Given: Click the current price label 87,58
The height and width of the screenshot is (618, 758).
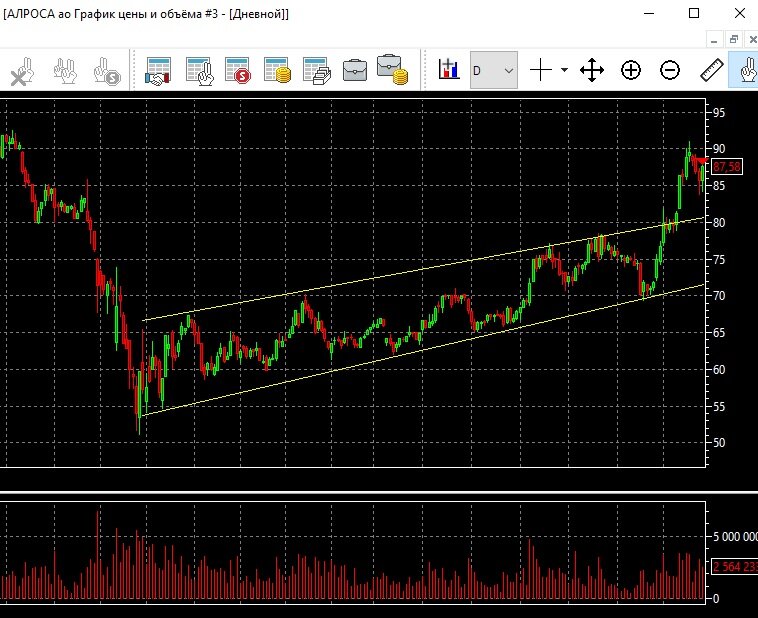Looking at the screenshot, I should (727, 167).
